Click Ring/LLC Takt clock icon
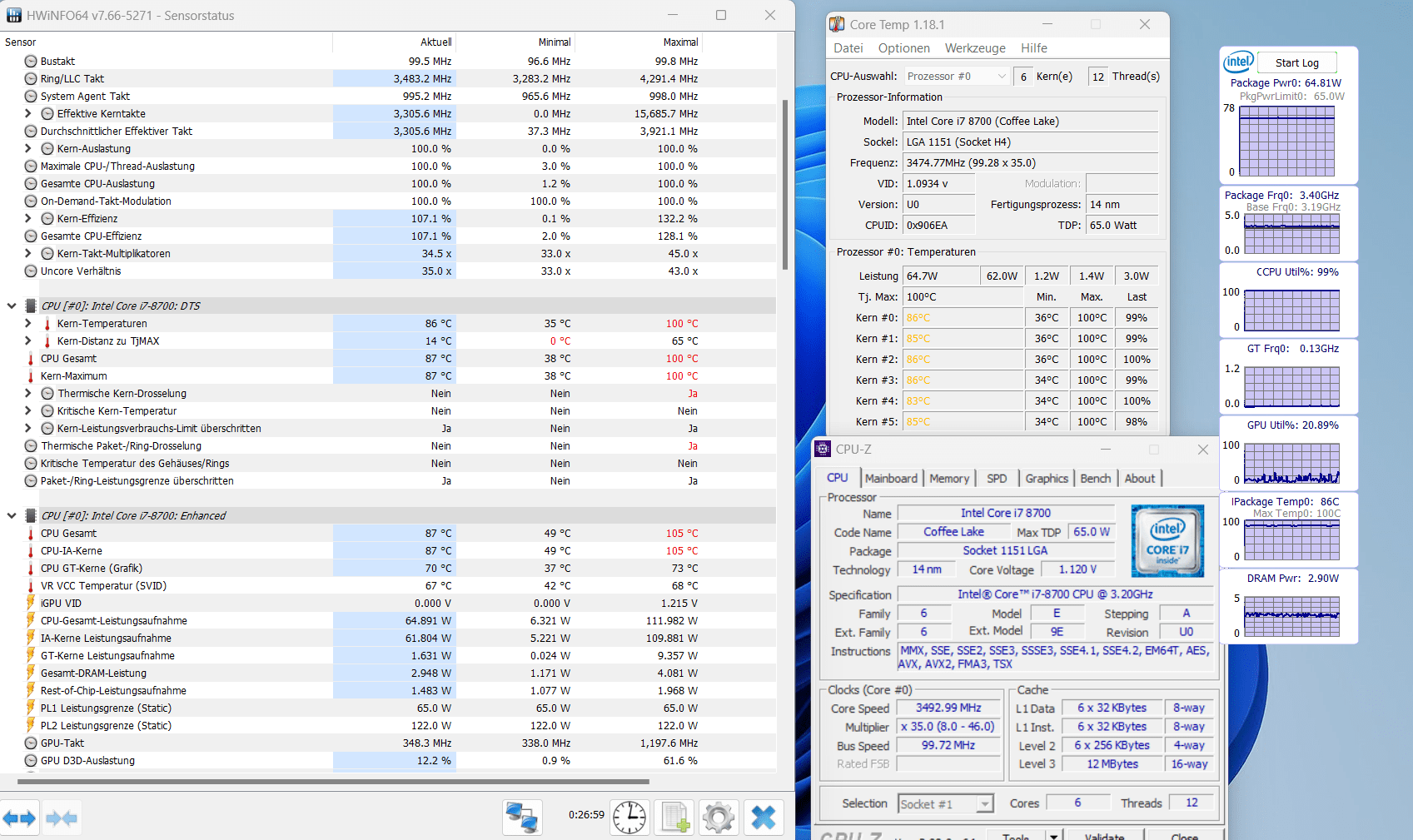The image size is (1413, 840). tap(31, 78)
